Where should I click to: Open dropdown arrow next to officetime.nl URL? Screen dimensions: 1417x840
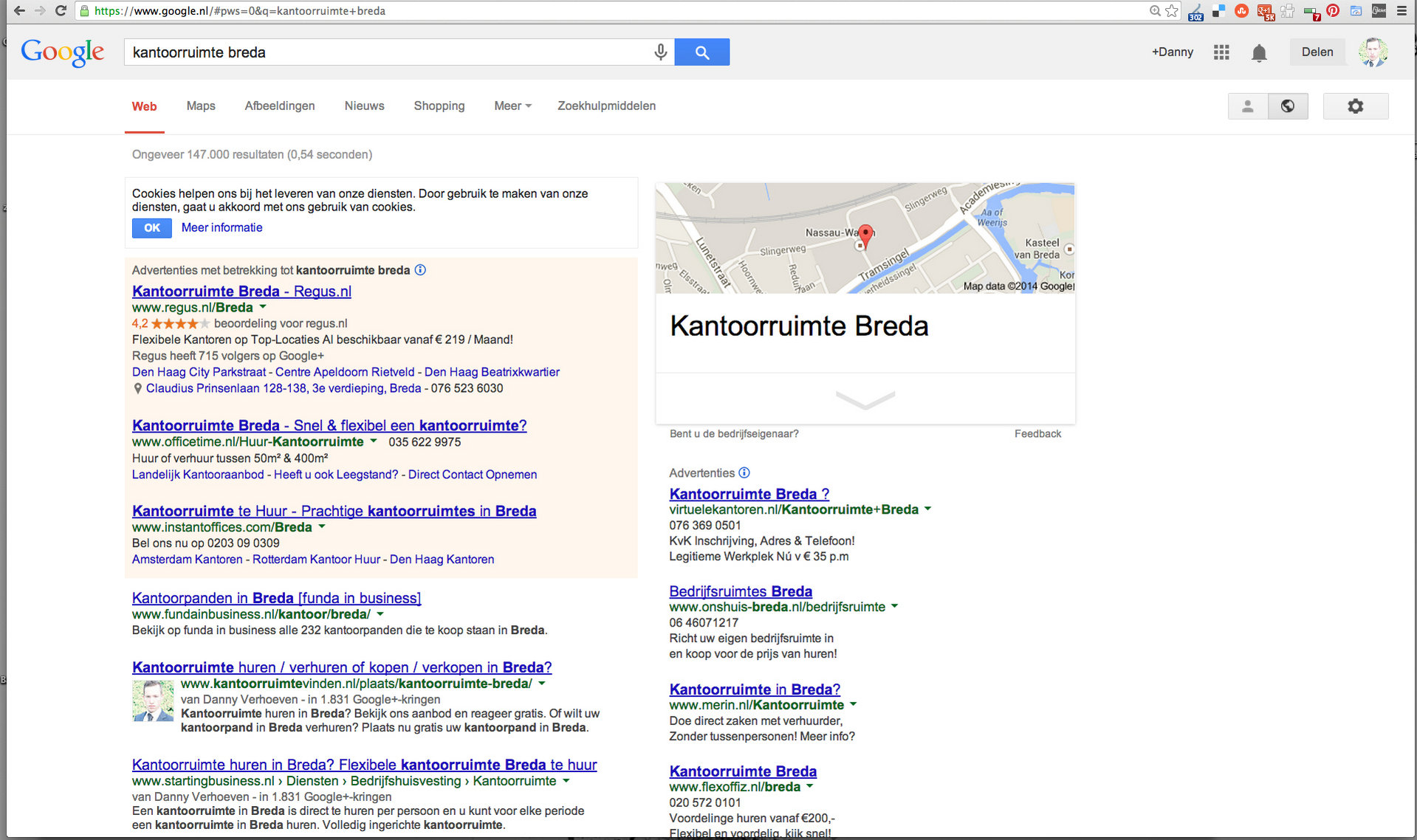(374, 441)
